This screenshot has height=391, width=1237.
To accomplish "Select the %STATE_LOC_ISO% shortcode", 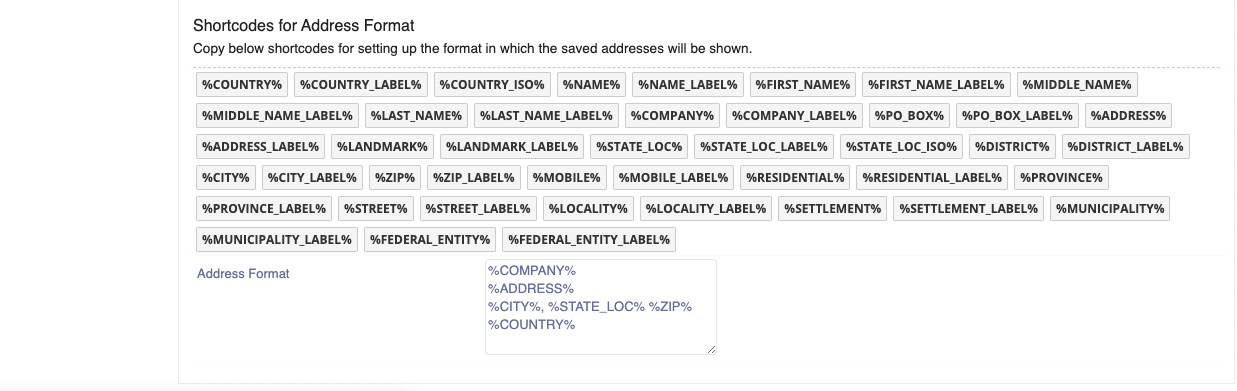I will [901, 147].
